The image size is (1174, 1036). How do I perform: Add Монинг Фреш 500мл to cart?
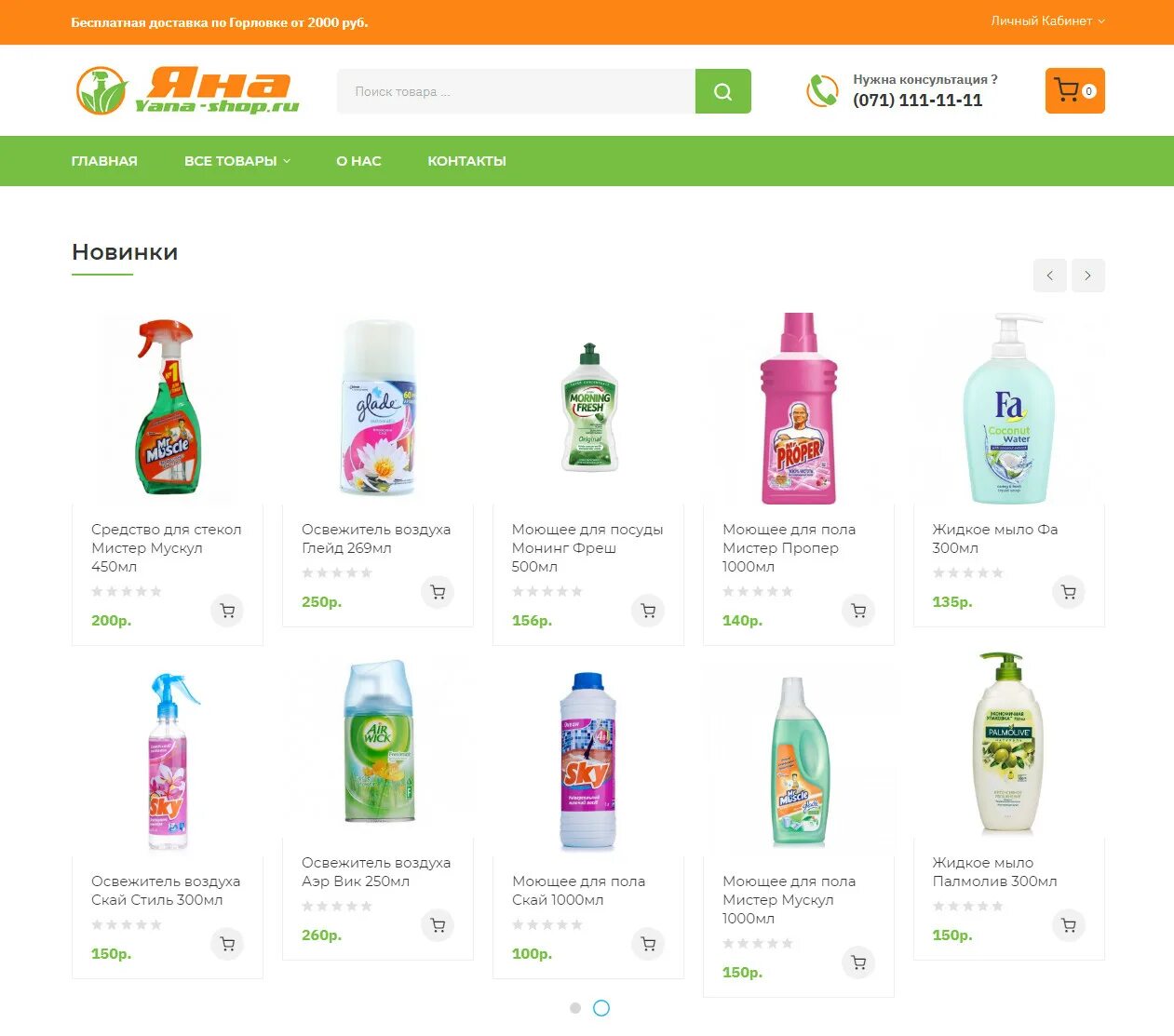pyautogui.click(x=648, y=611)
